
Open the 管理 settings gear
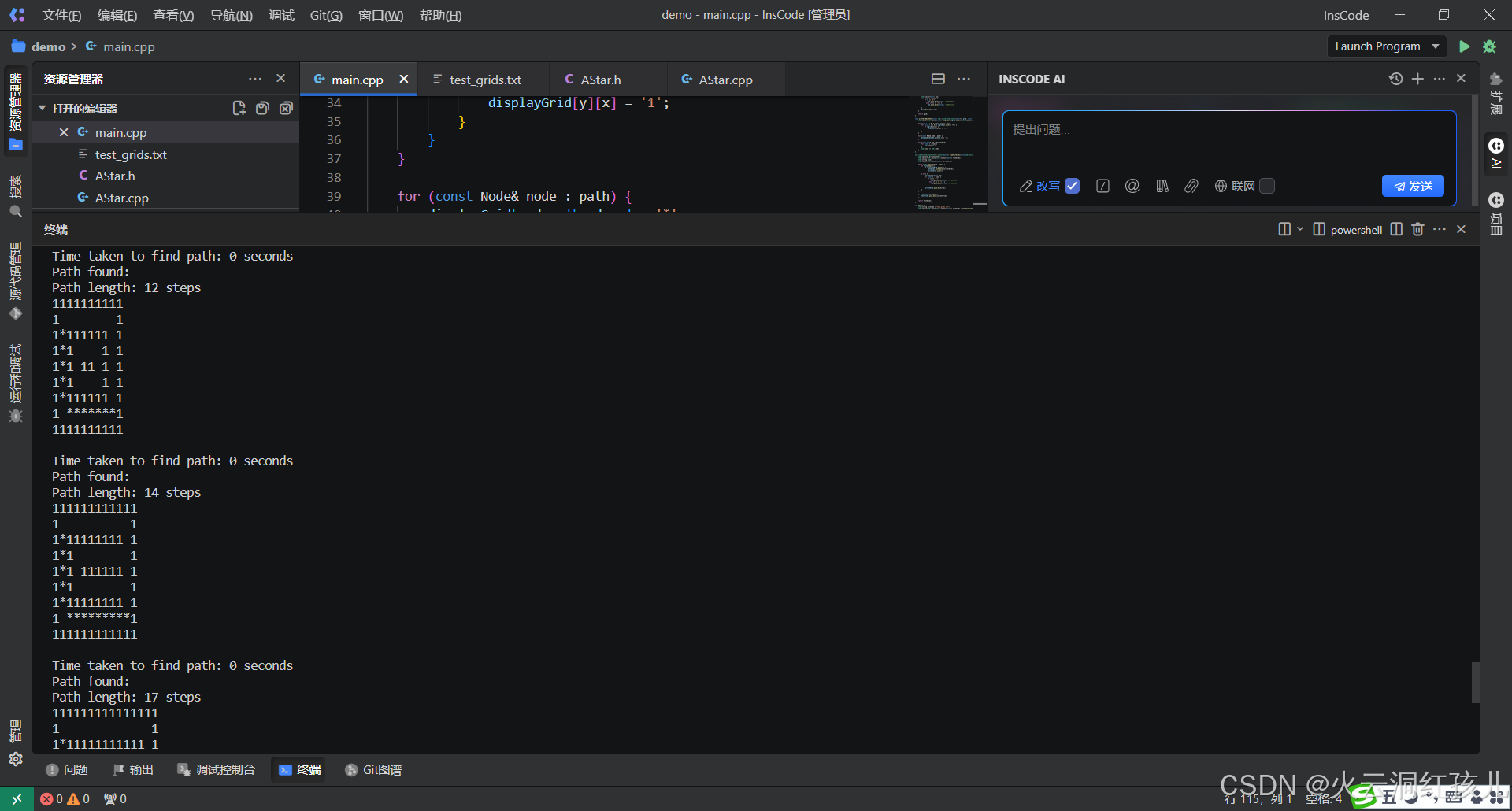point(16,759)
